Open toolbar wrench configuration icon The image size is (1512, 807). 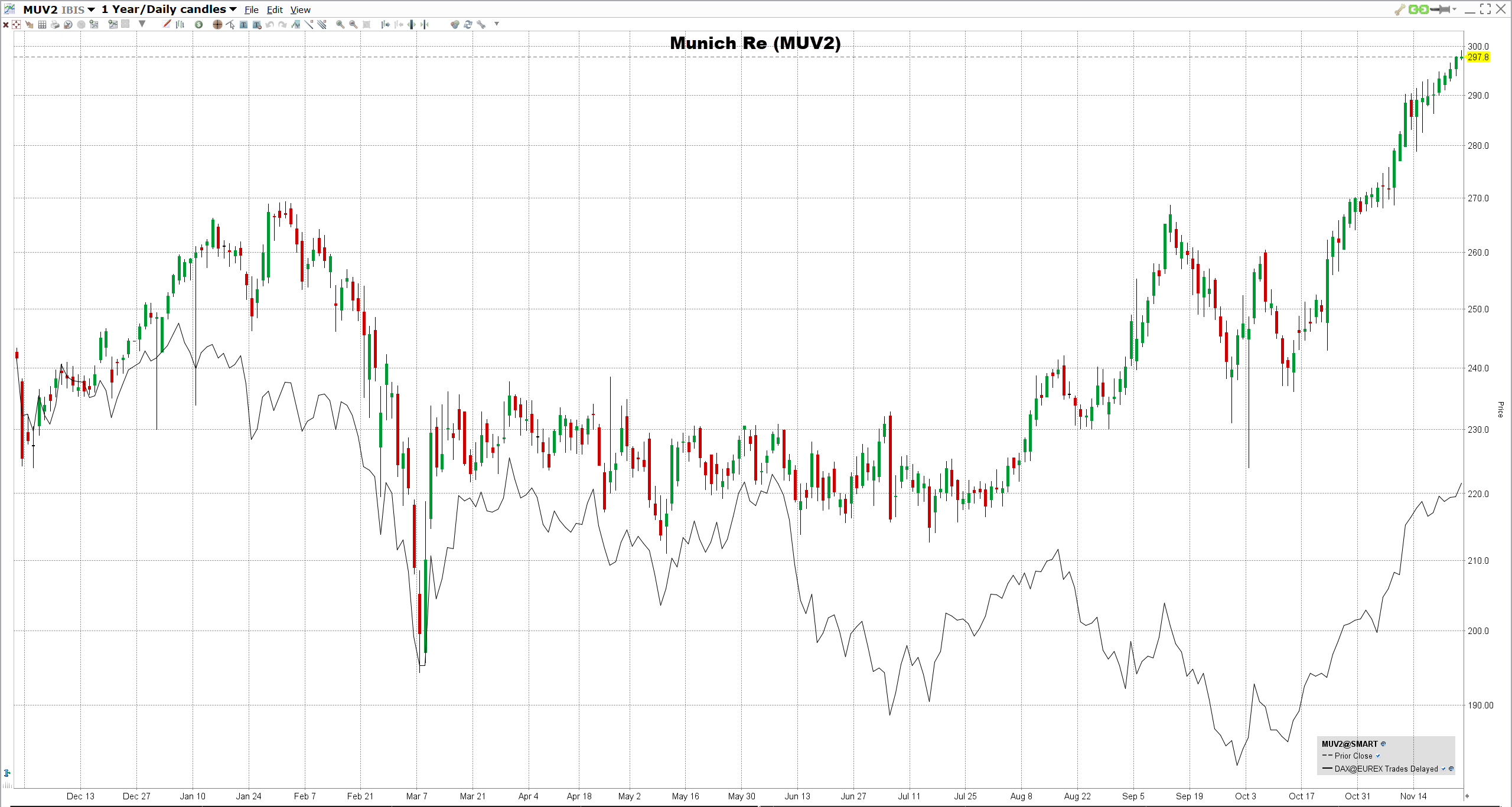481,24
